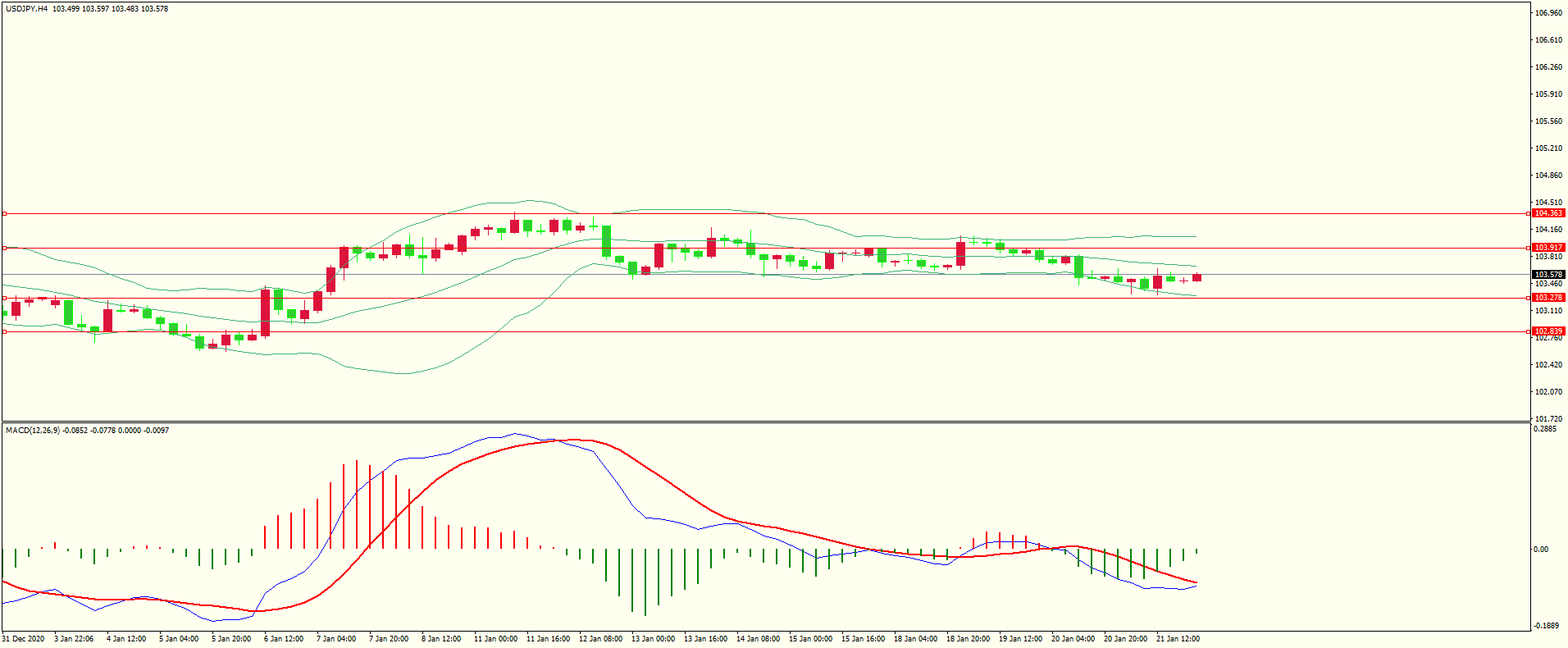Viewport: 1568px width, 648px height.
Task: Click the 20 Jan 20:00 time label
Action: (1125, 639)
